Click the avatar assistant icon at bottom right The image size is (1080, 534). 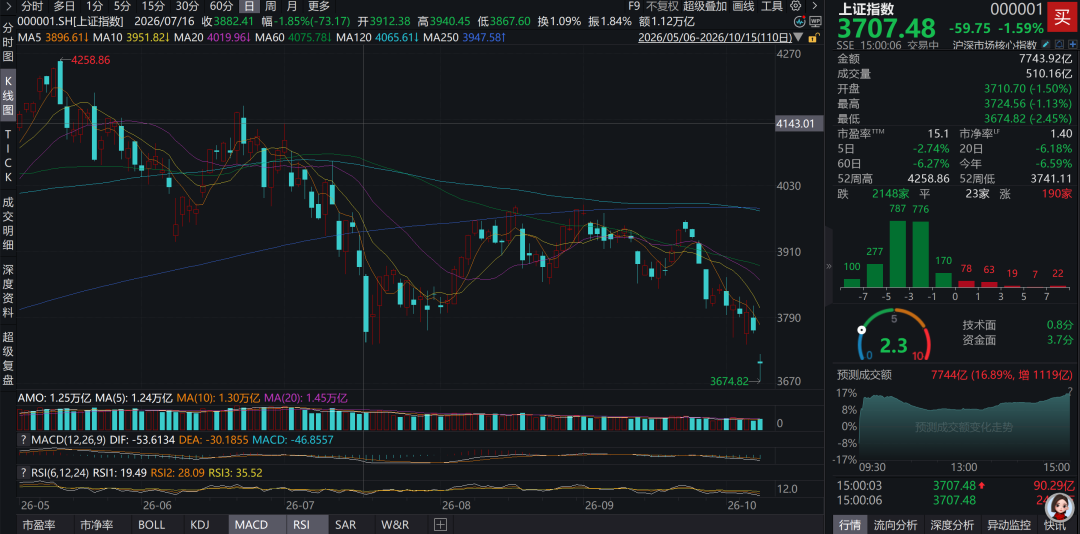click(1059, 510)
